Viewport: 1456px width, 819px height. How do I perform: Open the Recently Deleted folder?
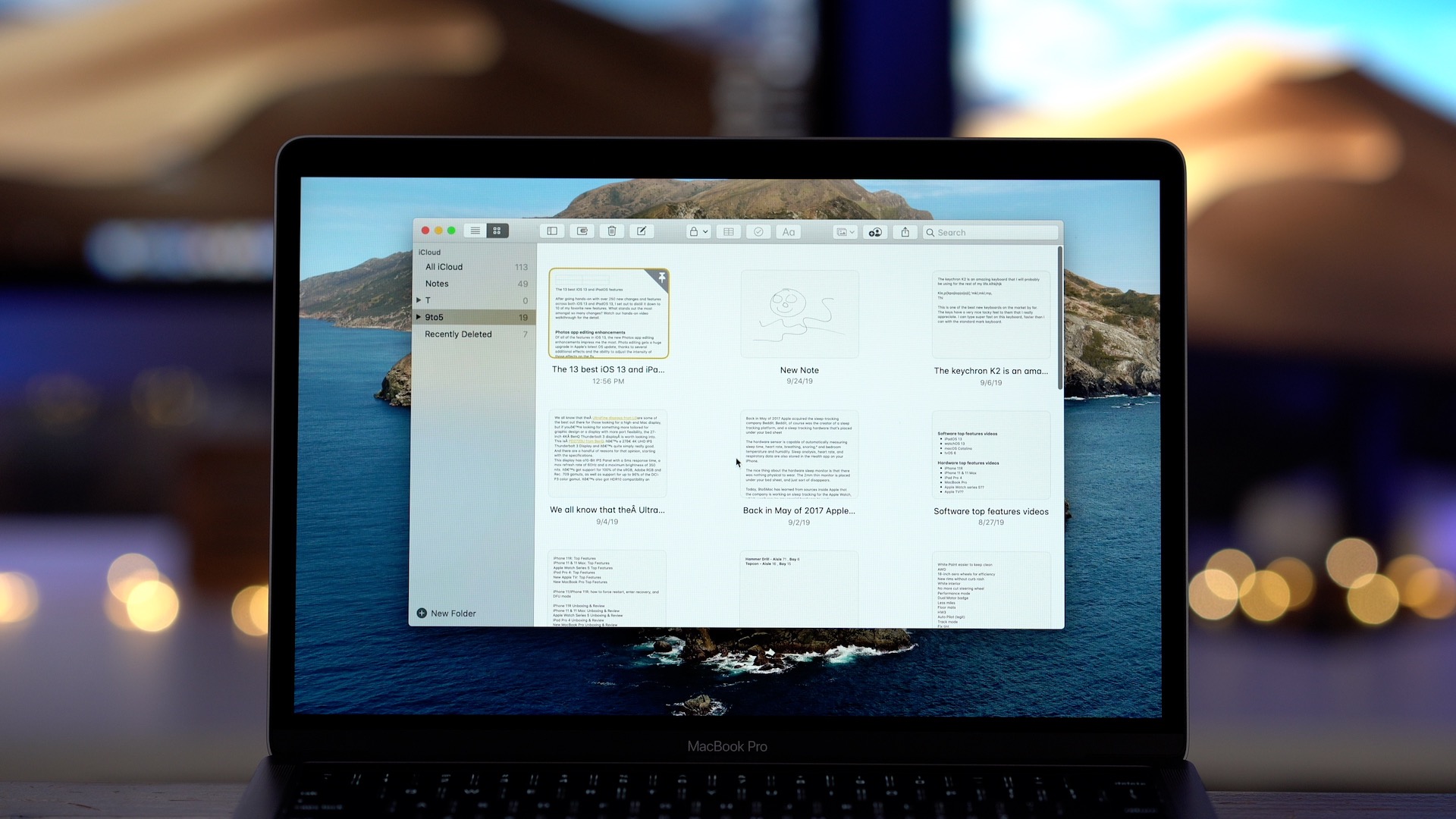(458, 334)
